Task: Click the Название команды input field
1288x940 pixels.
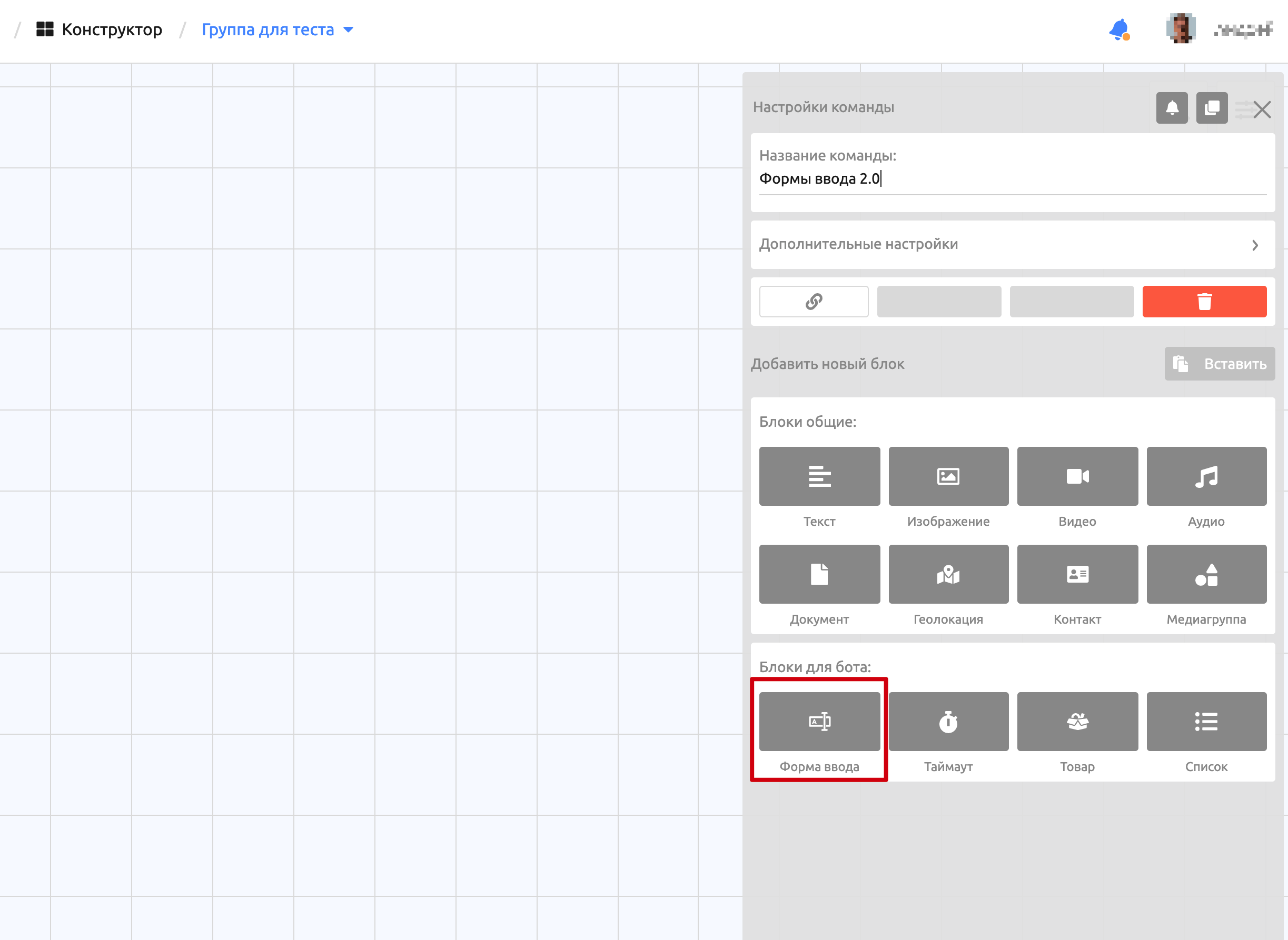Action: pyautogui.click(x=1012, y=178)
